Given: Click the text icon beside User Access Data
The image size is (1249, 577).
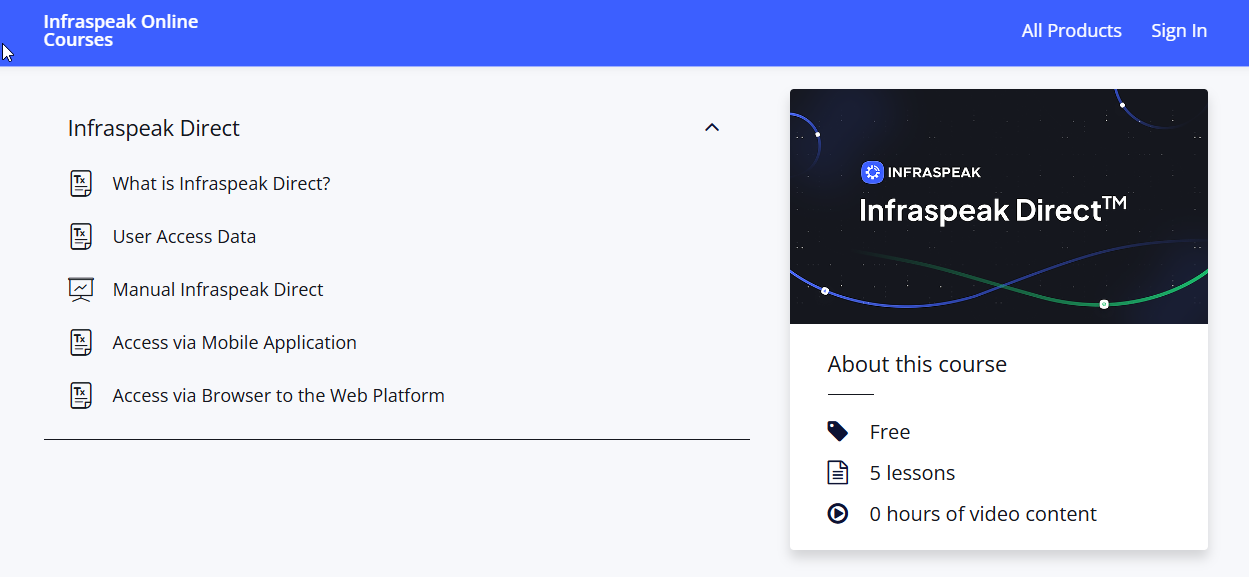Looking at the screenshot, I should tap(81, 237).
